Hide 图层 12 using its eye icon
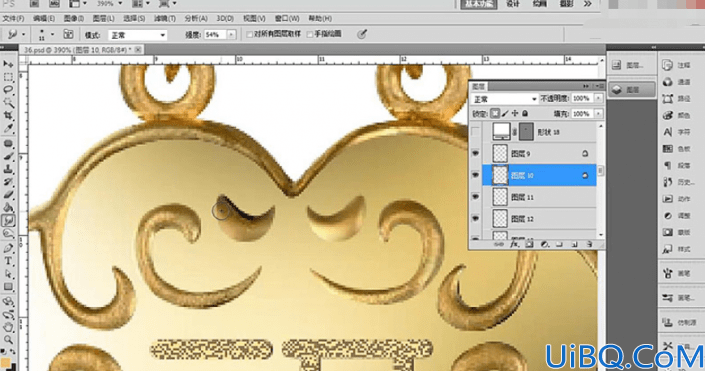 click(x=476, y=218)
